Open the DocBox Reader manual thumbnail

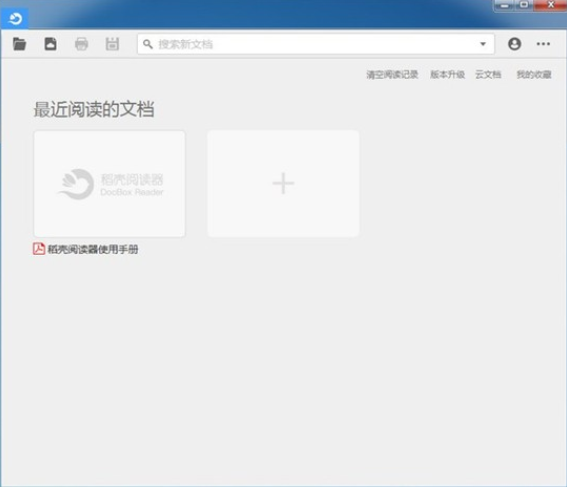(x=109, y=184)
